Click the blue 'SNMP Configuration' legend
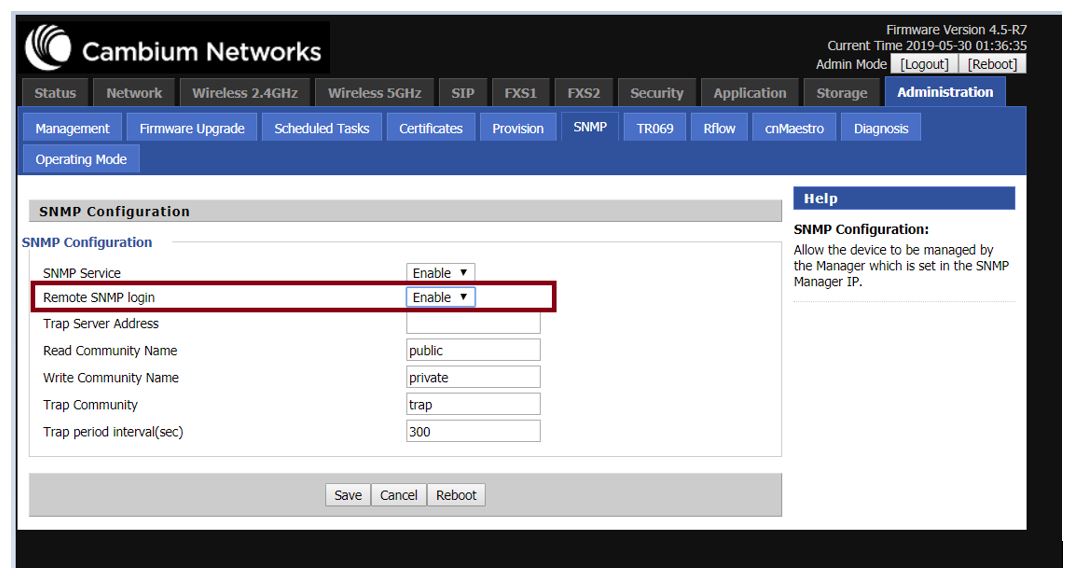This screenshot has height=586, width=1076. [x=87, y=242]
